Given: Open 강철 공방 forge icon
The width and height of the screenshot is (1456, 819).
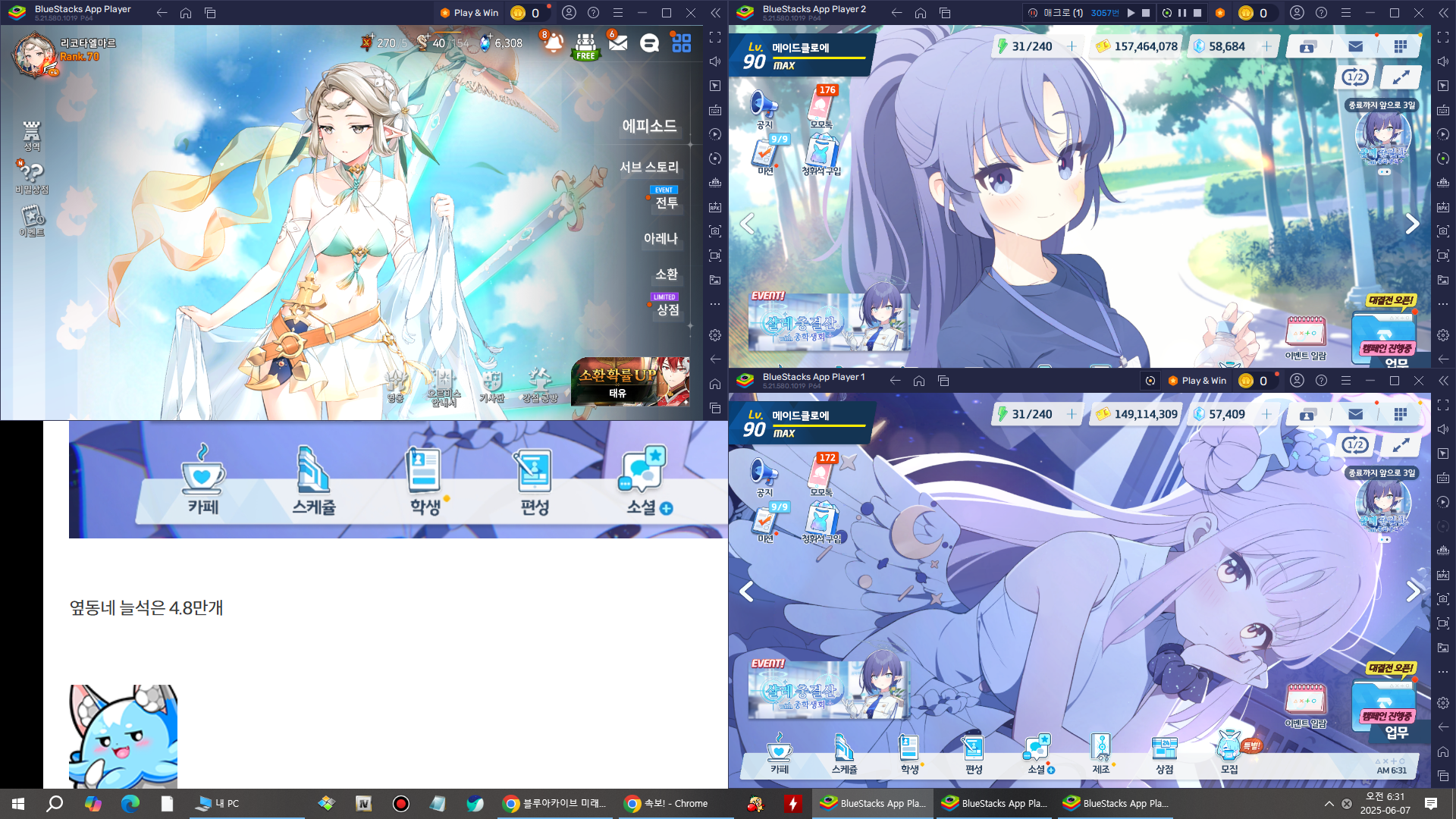Looking at the screenshot, I should [x=540, y=385].
